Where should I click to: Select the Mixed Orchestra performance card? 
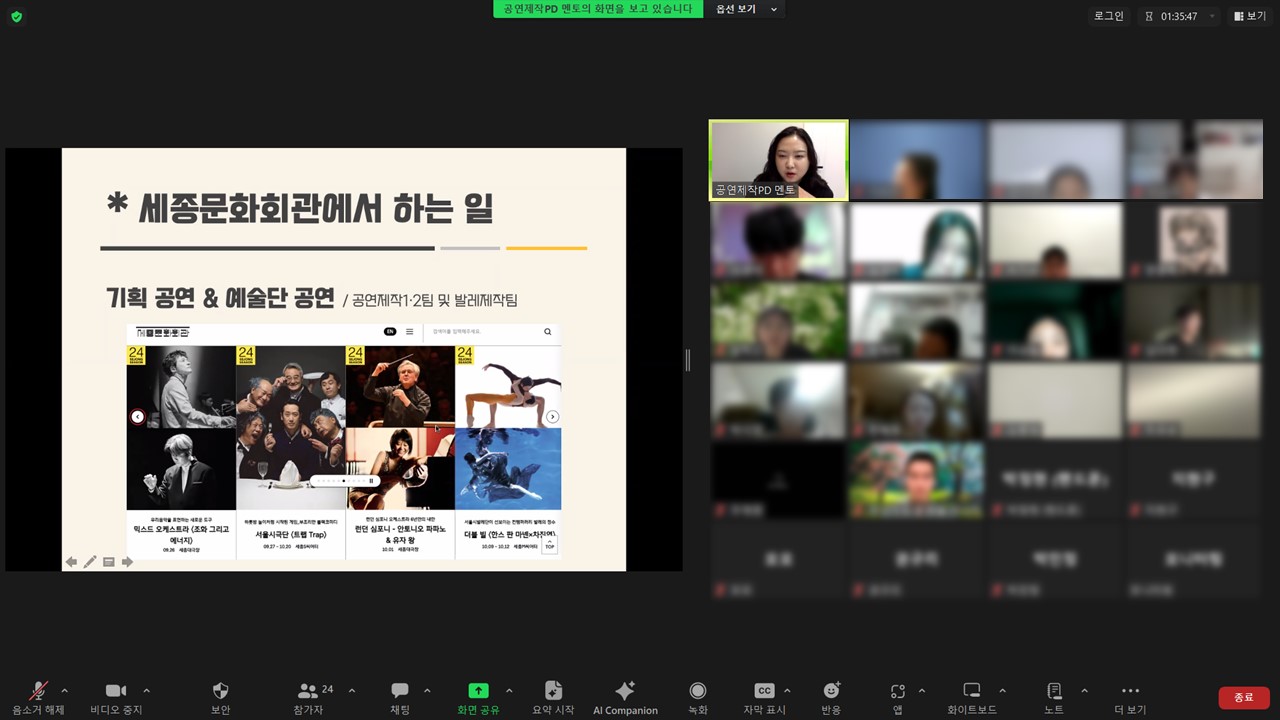click(x=181, y=451)
